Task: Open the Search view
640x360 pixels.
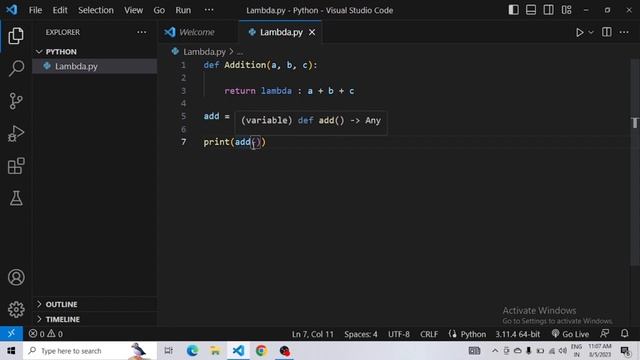Action: (x=16, y=68)
